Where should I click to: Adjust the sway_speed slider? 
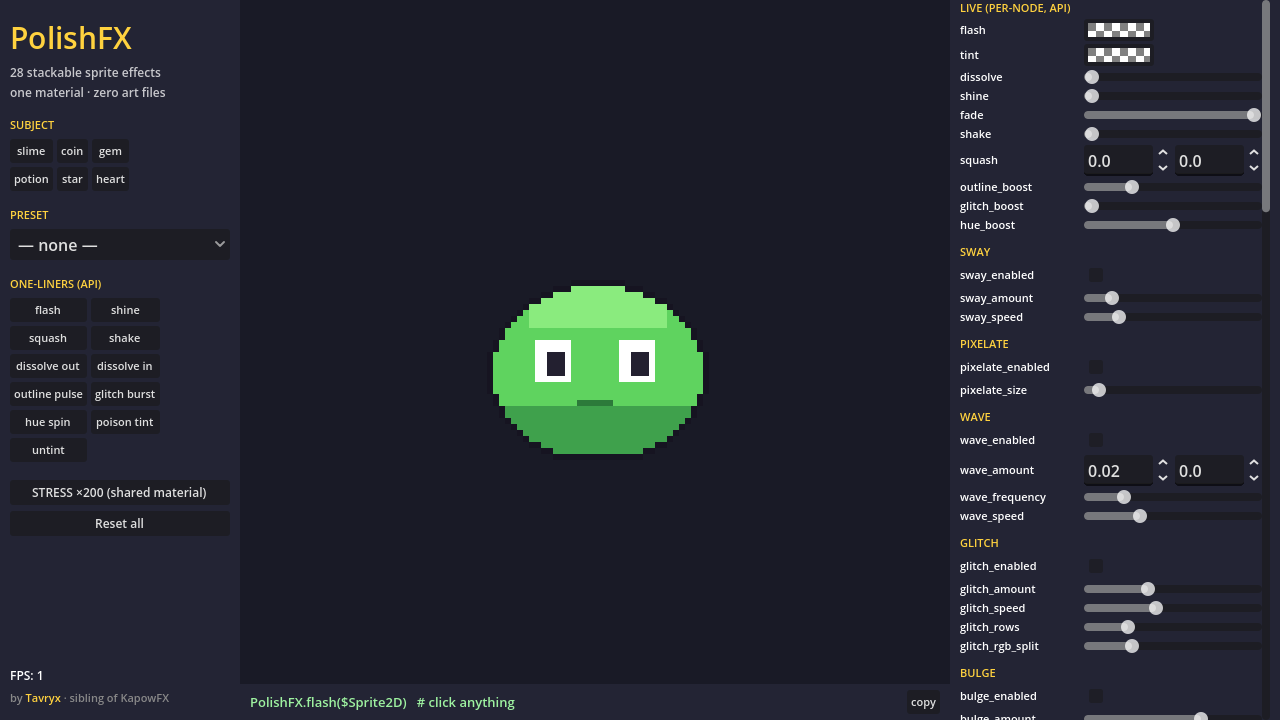pos(1172,317)
